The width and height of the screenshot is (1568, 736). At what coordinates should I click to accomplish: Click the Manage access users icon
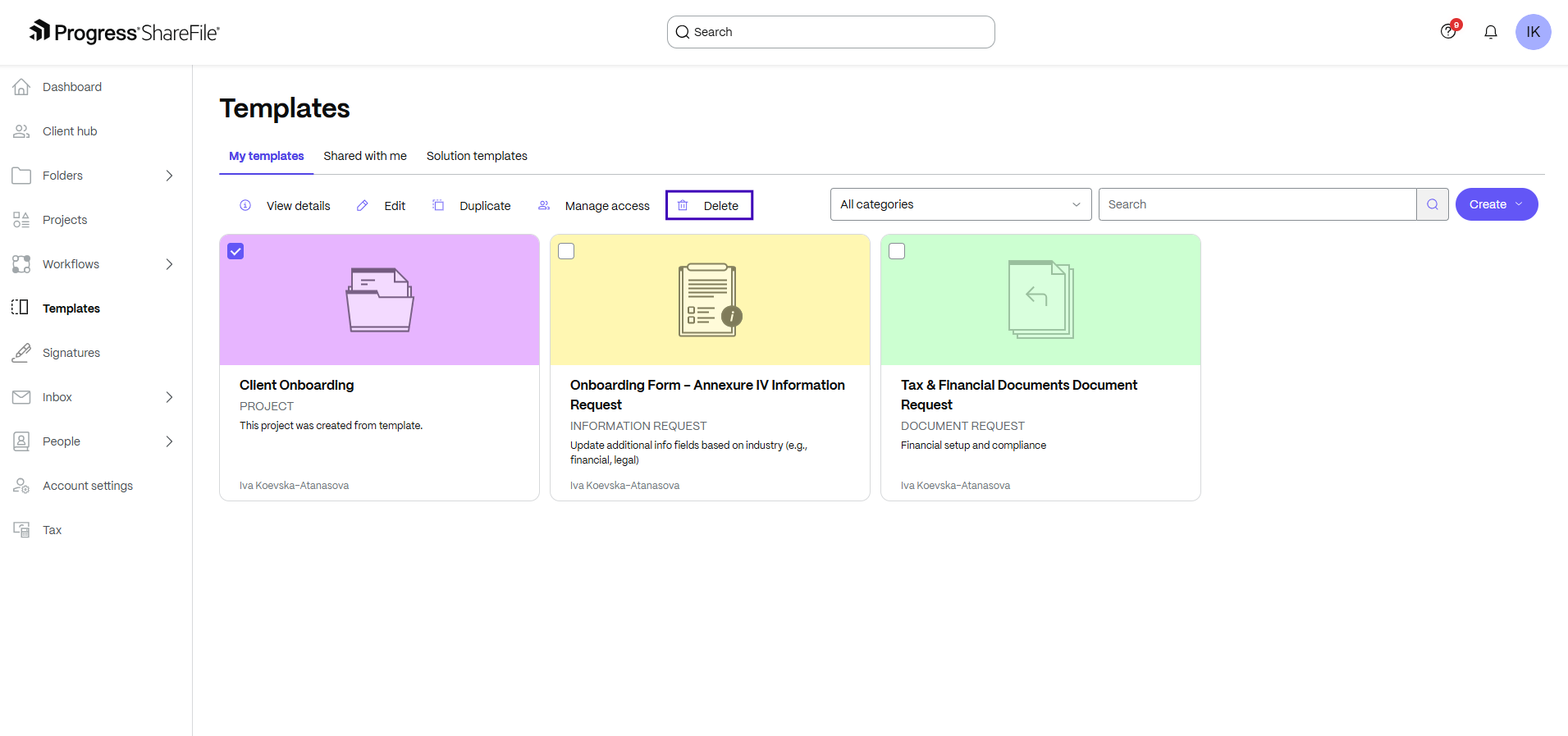(544, 205)
